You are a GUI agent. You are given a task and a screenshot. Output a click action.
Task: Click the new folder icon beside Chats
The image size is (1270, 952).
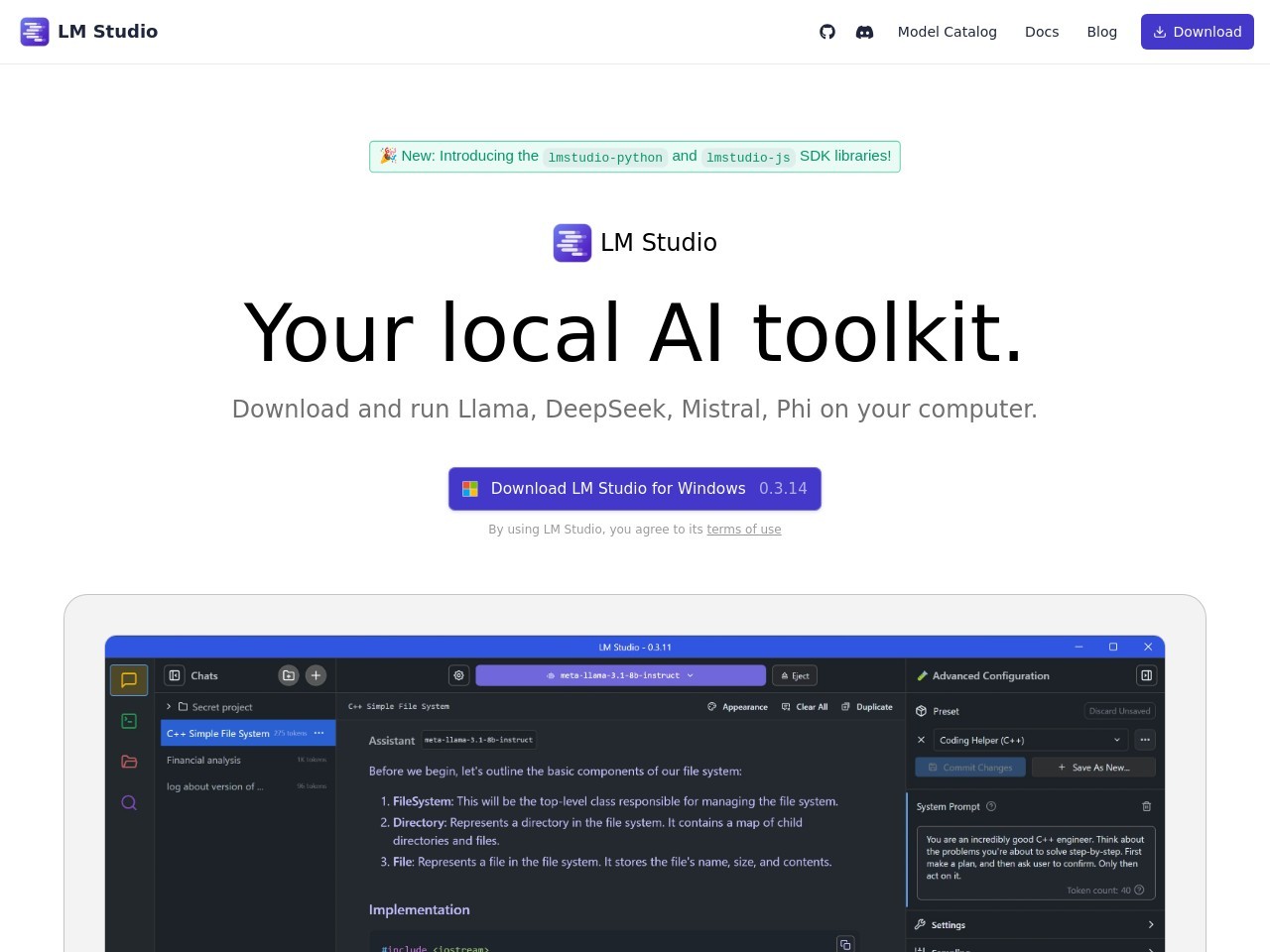[289, 675]
